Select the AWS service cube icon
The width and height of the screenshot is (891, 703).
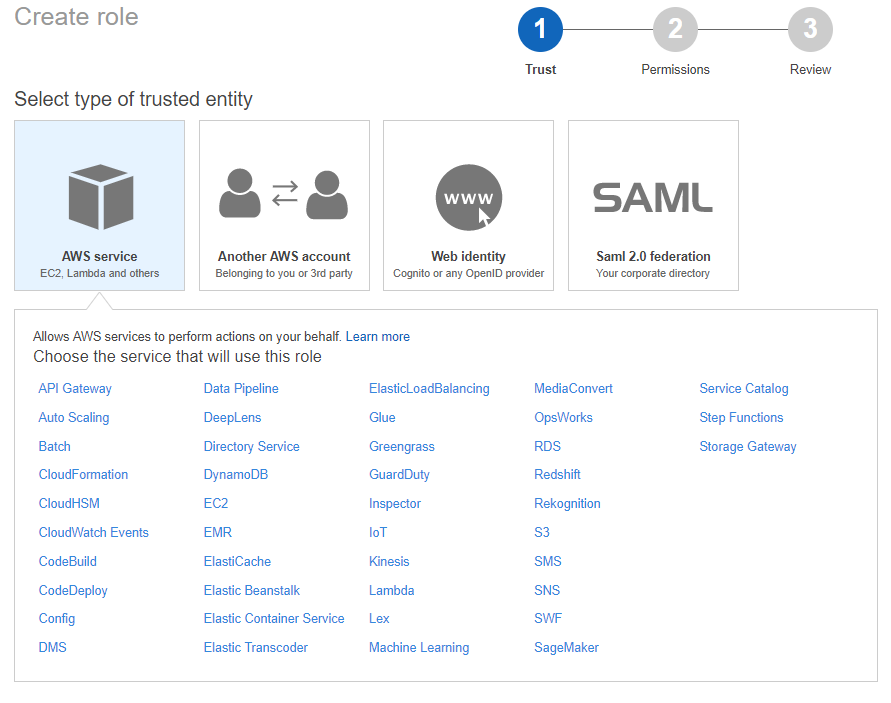(x=100, y=197)
